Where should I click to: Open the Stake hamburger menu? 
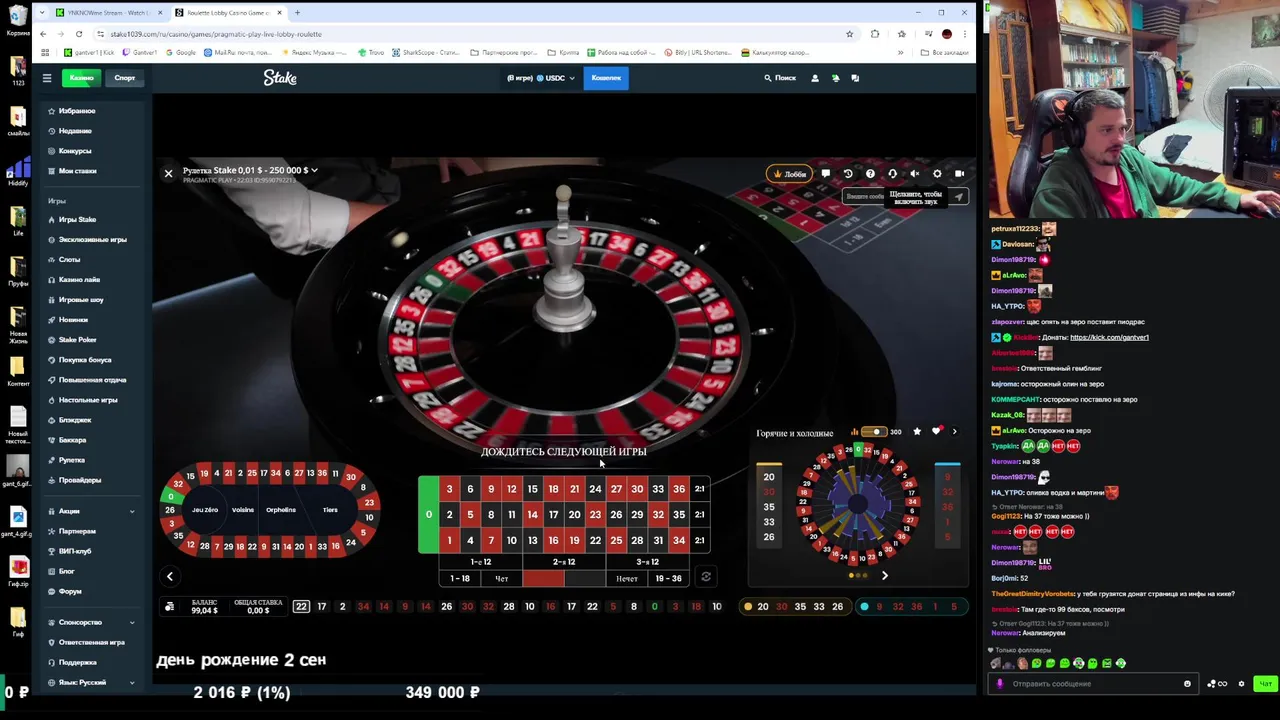[46, 77]
